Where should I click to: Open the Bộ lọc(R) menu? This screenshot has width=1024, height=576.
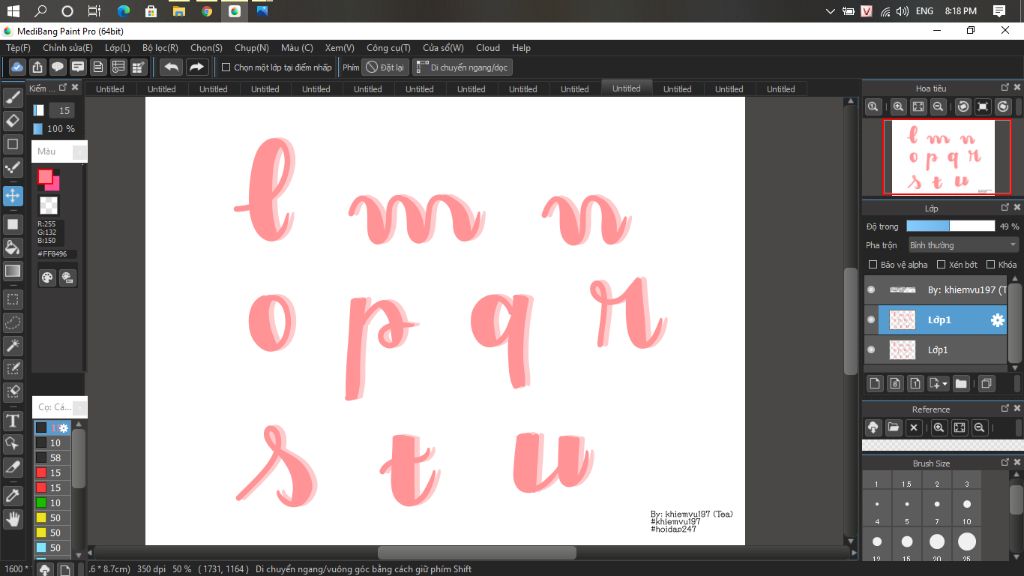pos(160,48)
